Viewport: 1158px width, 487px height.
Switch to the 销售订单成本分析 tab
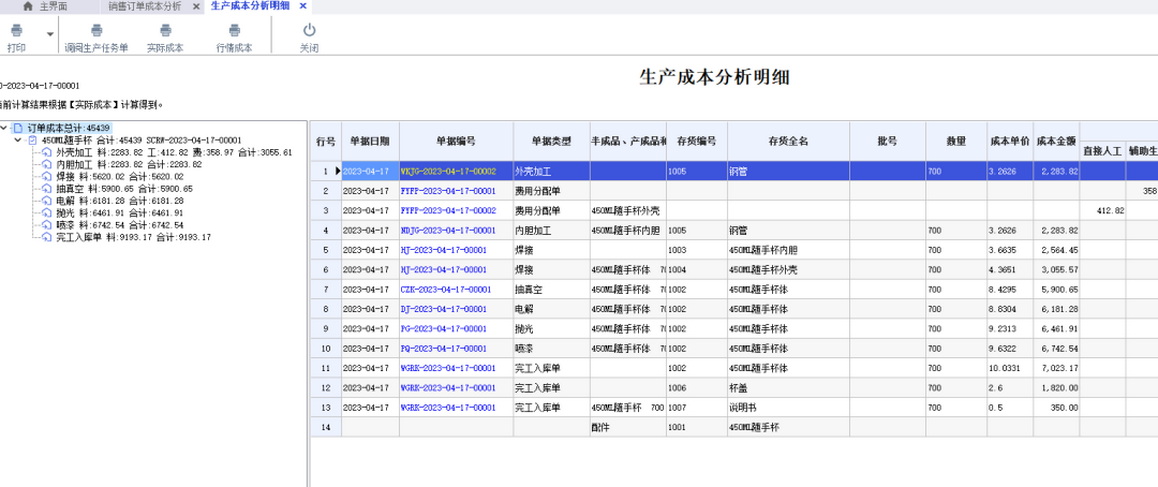pyautogui.click(x=145, y=6)
